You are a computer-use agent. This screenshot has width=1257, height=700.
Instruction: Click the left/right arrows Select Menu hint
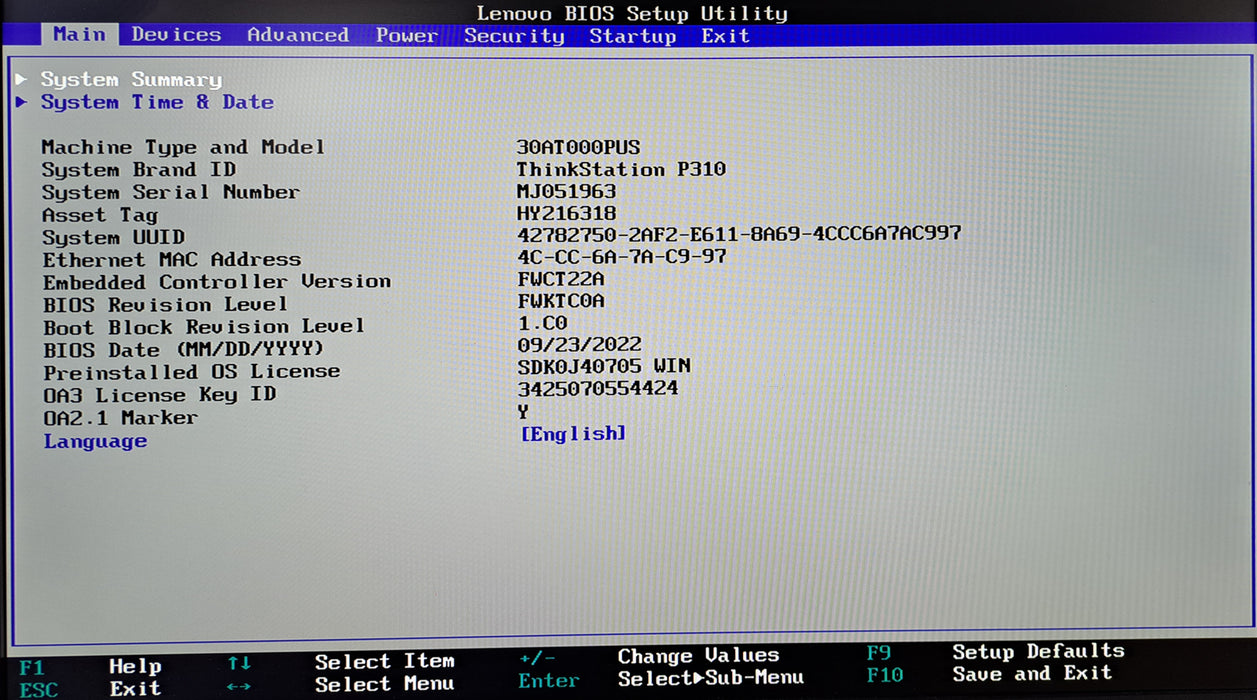(340, 685)
